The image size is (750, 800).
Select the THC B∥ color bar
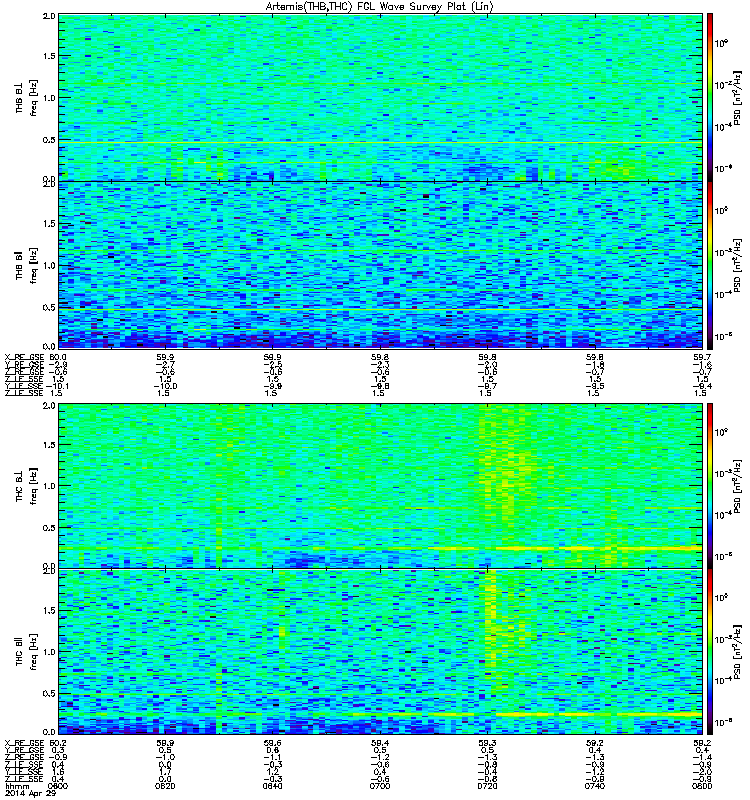click(709, 652)
